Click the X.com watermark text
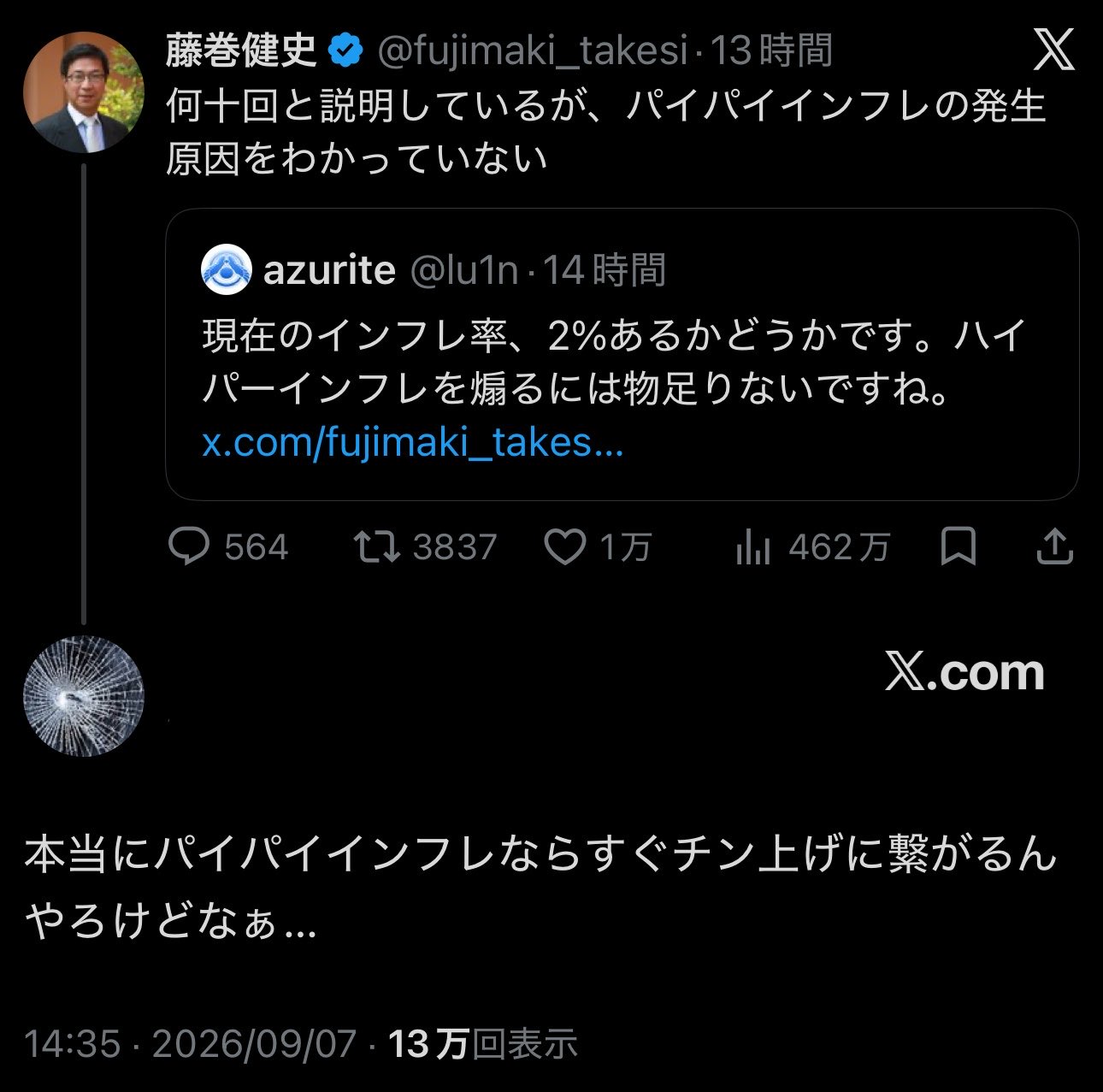The height and width of the screenshot is (1092, 1103). (x=964, y=673)
